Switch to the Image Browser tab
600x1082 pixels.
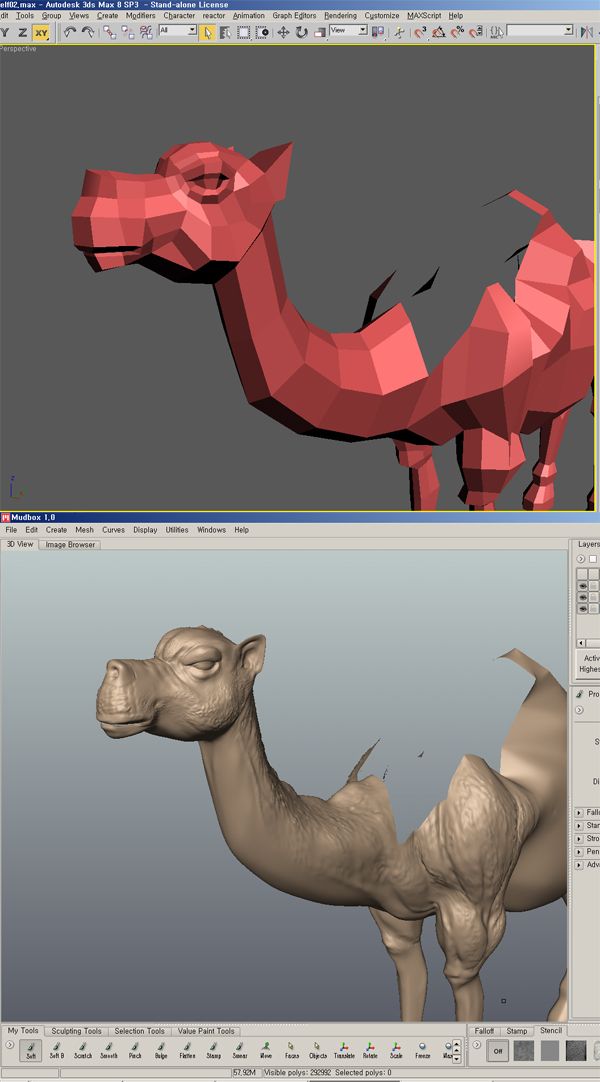click(70, 544)
